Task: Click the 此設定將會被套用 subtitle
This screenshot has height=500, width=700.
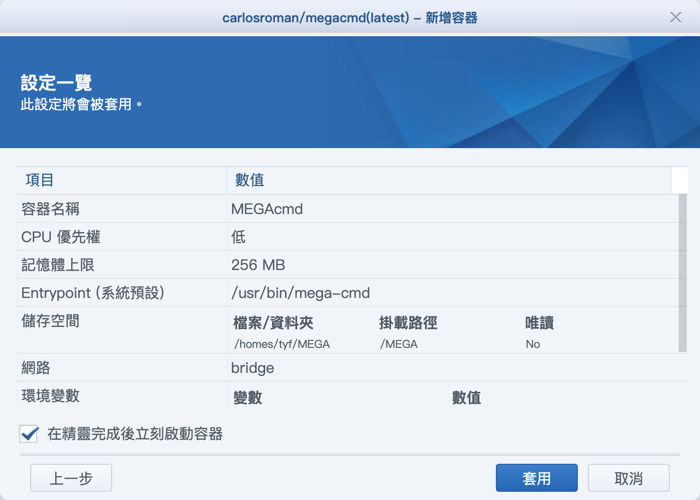Action: (81, 104)
